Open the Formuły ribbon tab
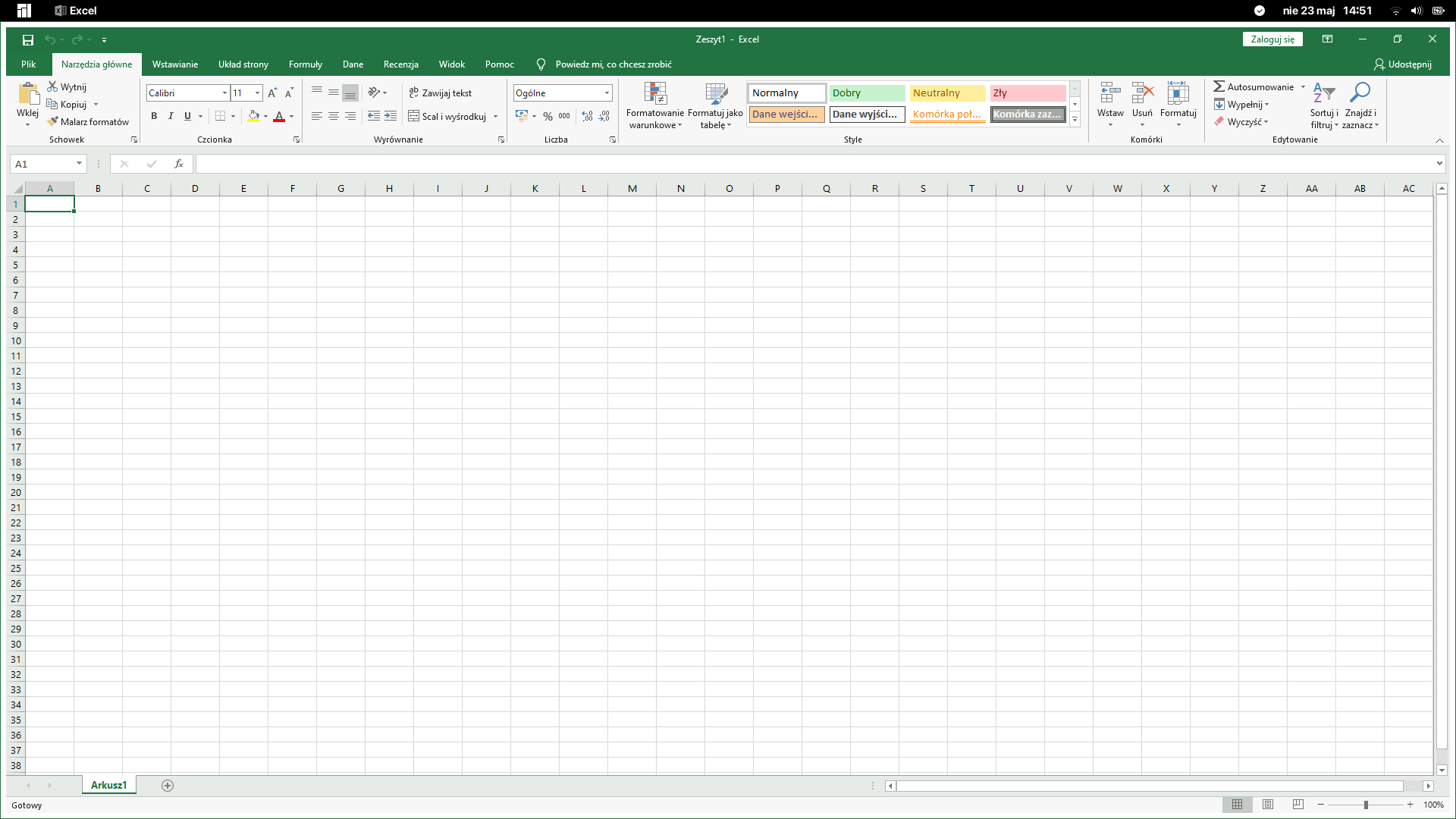This screenshot has height=819, width=1456. [305, 64]
